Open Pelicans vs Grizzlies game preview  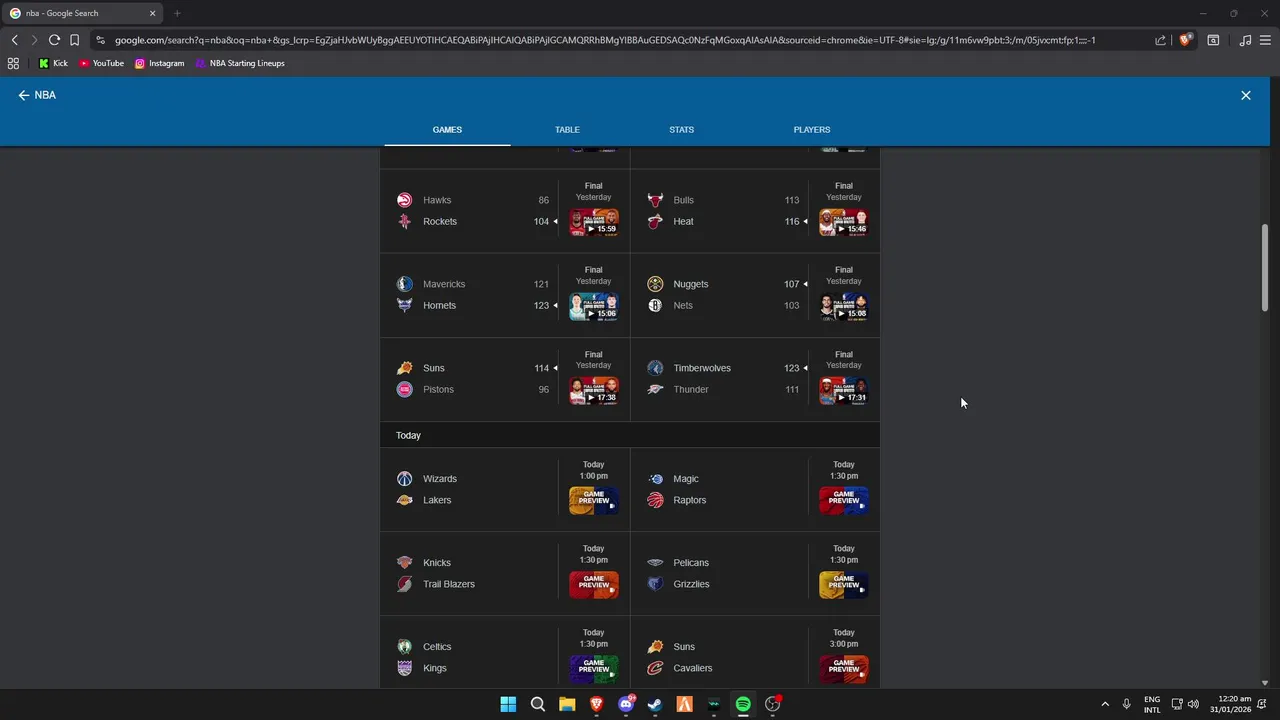coord(844,584)
